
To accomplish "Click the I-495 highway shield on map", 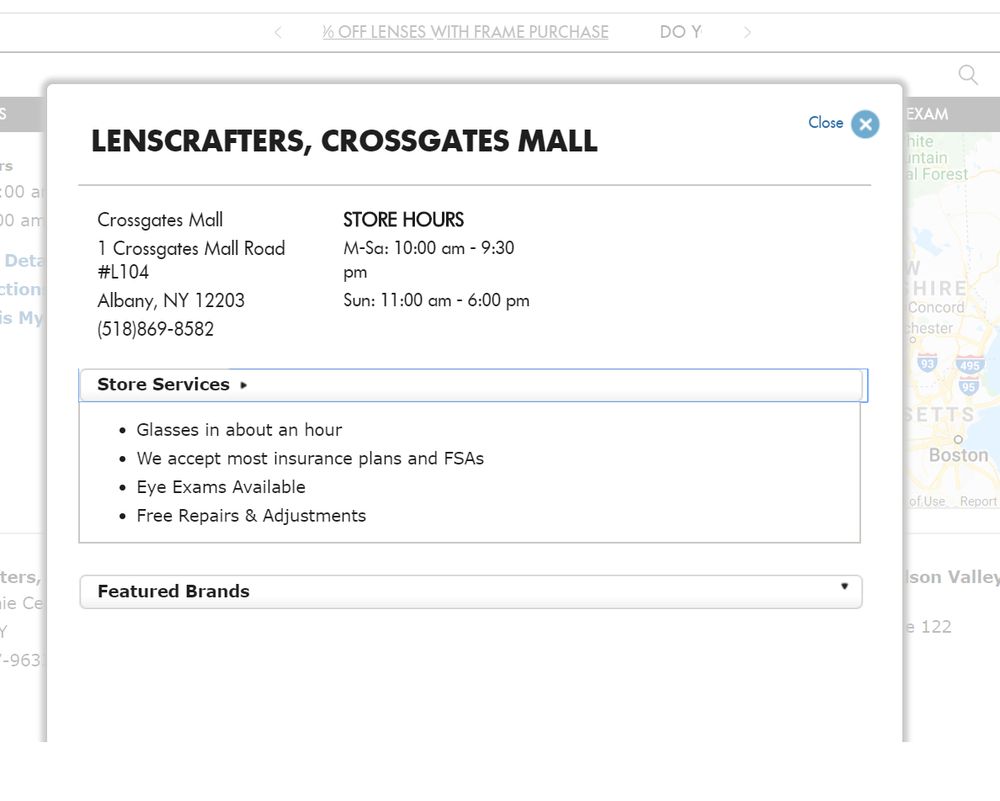I will tap(969, 365).
